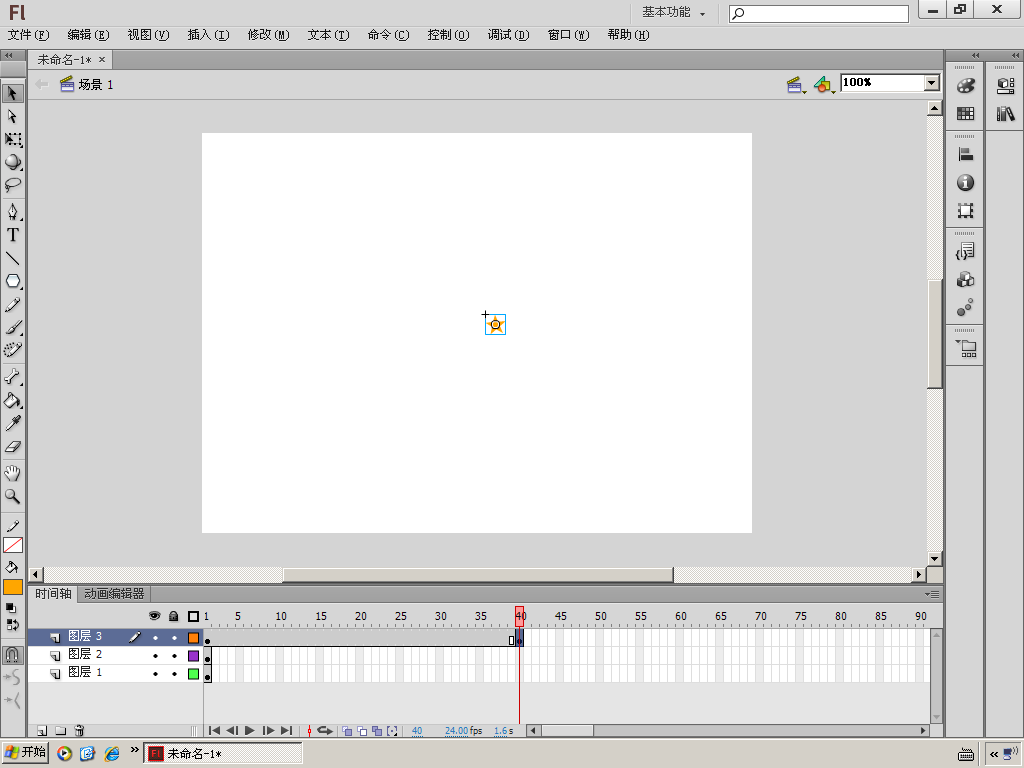Activate the Hand tool
This screenshot has width=1024, height=768.
(x=13, y=473)
